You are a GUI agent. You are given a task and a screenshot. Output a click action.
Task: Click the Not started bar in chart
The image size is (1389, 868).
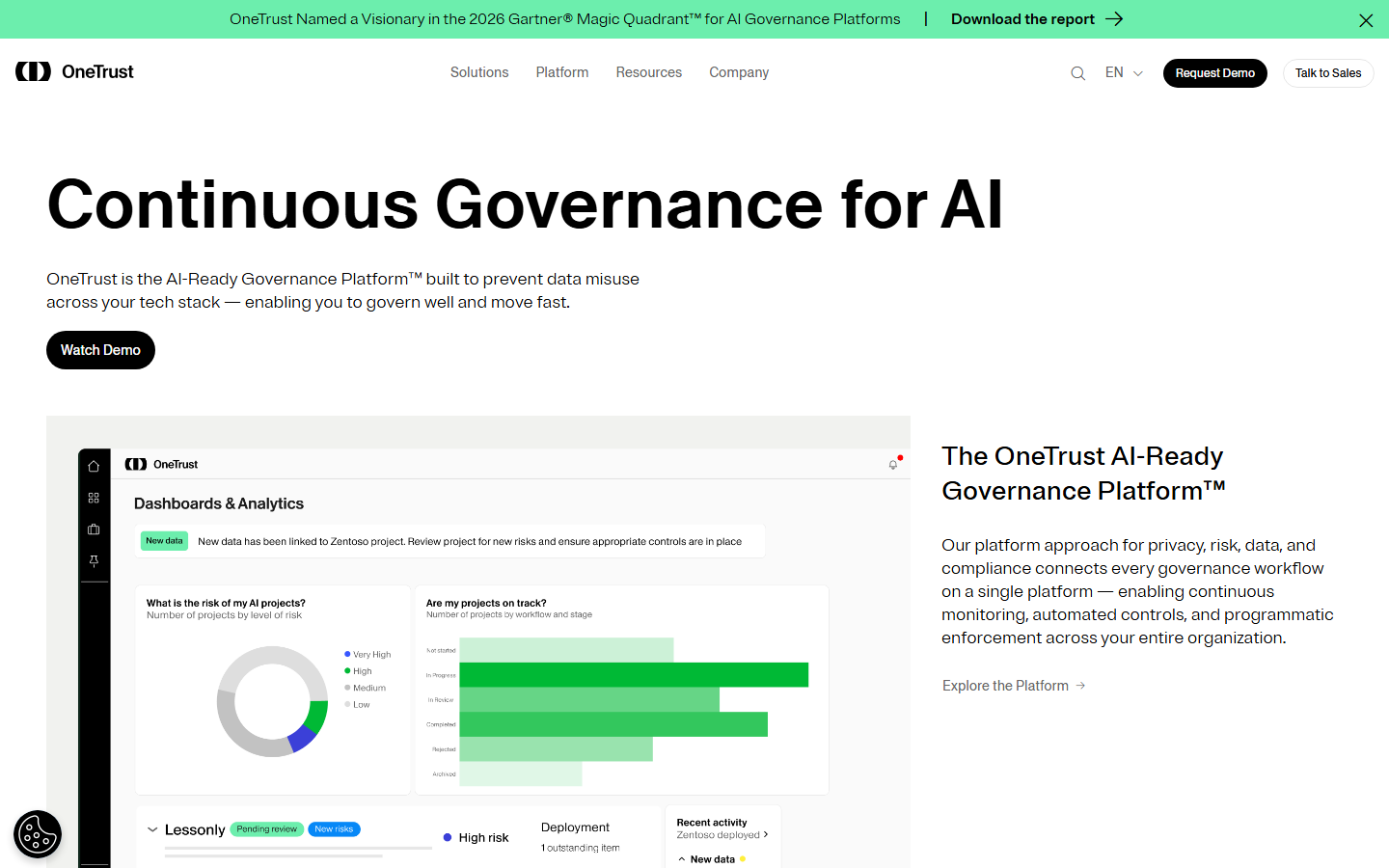pyautogui.click(x=566, y=650)
